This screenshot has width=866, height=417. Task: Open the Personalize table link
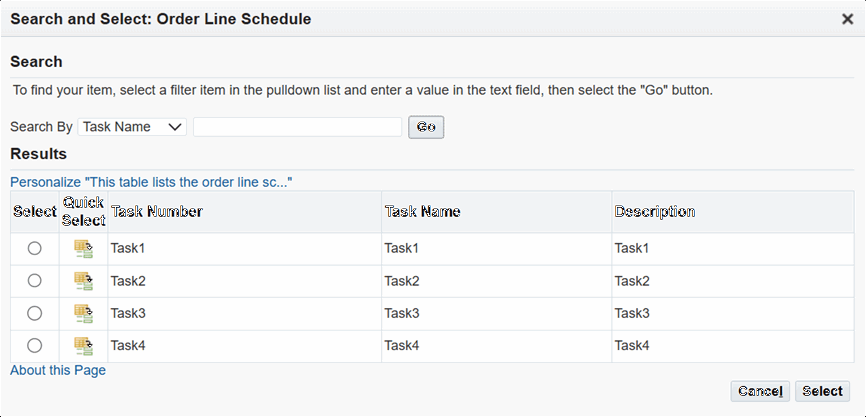151,182
